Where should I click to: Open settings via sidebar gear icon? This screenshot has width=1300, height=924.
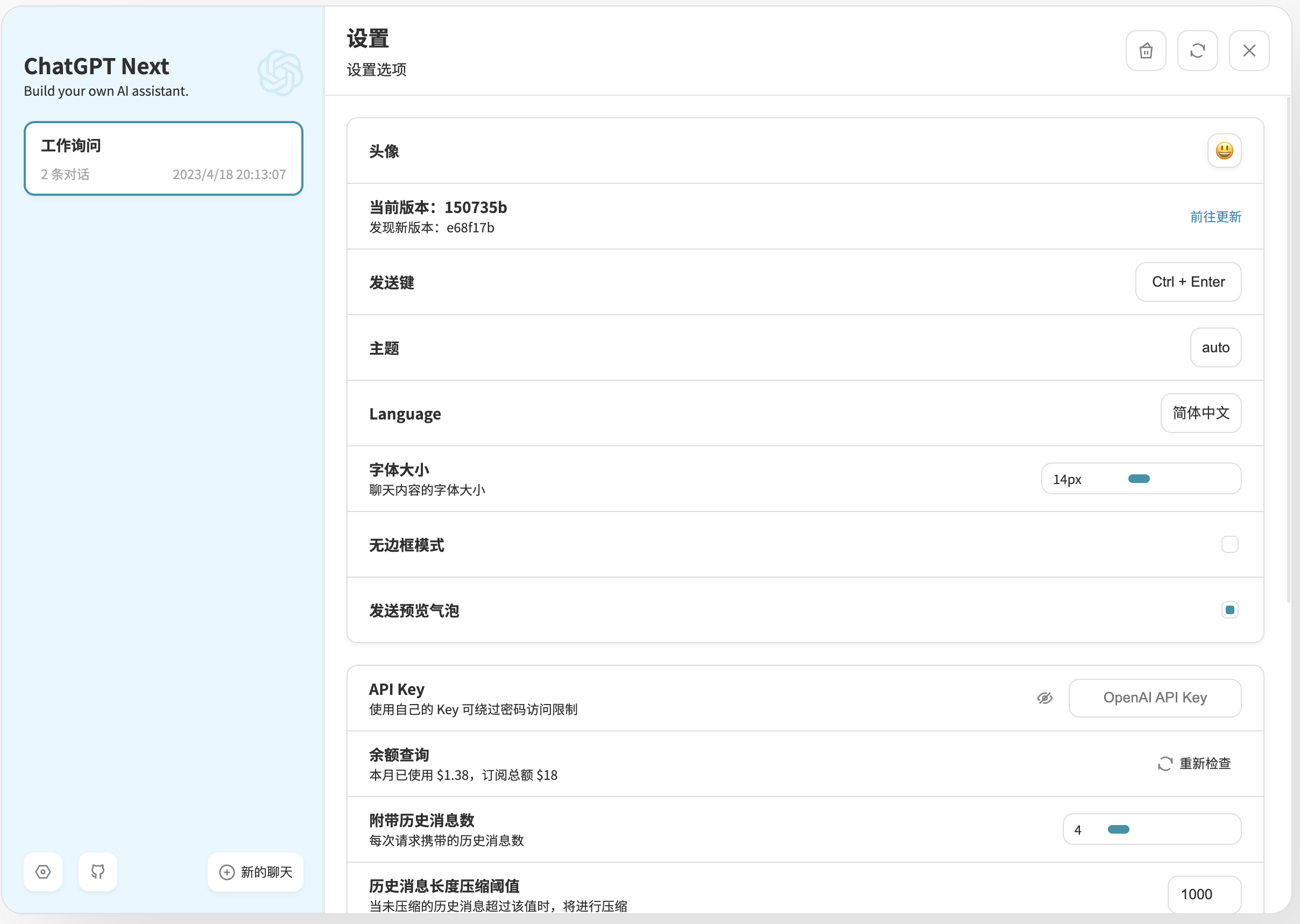pos(43,872)
